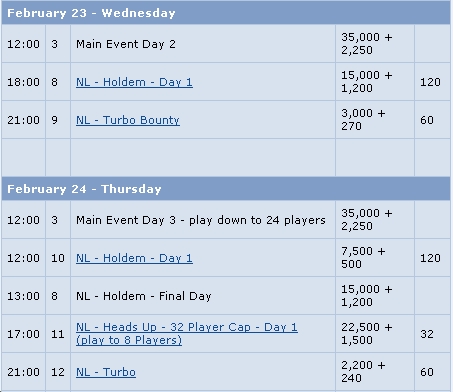Click event number 10 cell

tap(58, 258)
